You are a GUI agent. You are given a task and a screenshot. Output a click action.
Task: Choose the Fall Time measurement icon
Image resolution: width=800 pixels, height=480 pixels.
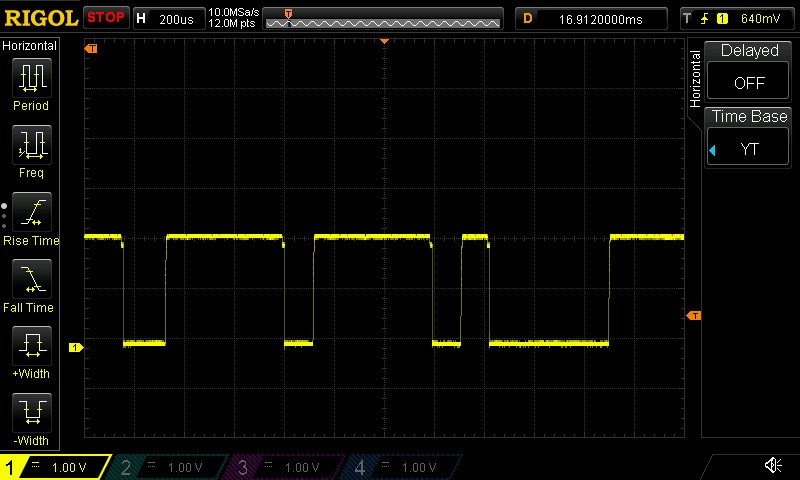point(31,280)
